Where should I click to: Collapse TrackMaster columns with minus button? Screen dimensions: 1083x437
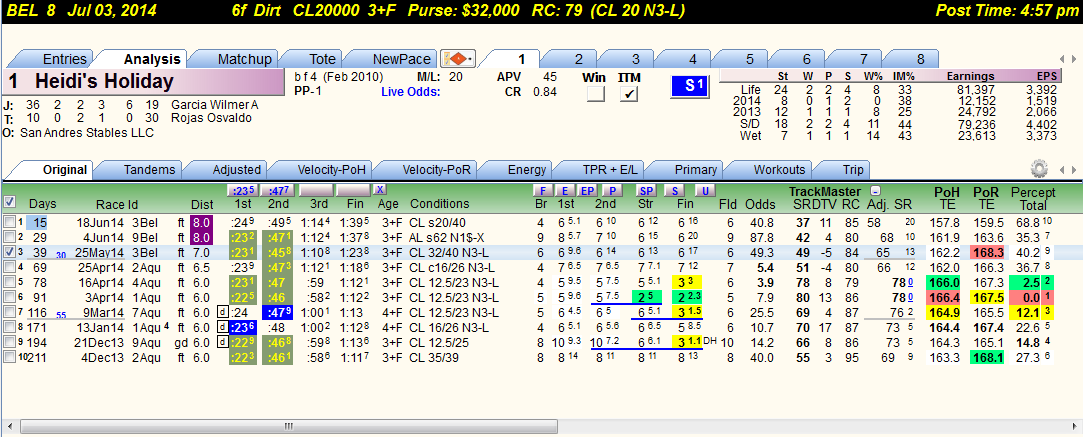[874, 190]
